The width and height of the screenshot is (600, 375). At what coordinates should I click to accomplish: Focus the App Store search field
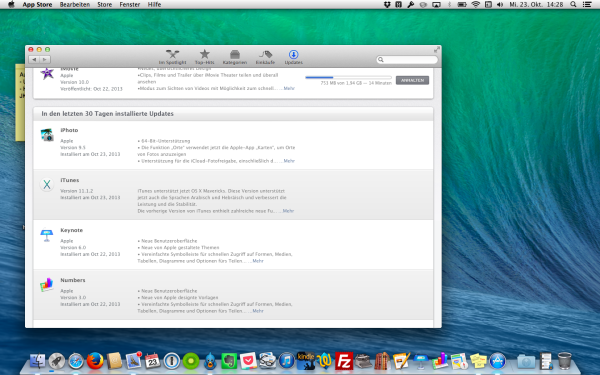407,60
